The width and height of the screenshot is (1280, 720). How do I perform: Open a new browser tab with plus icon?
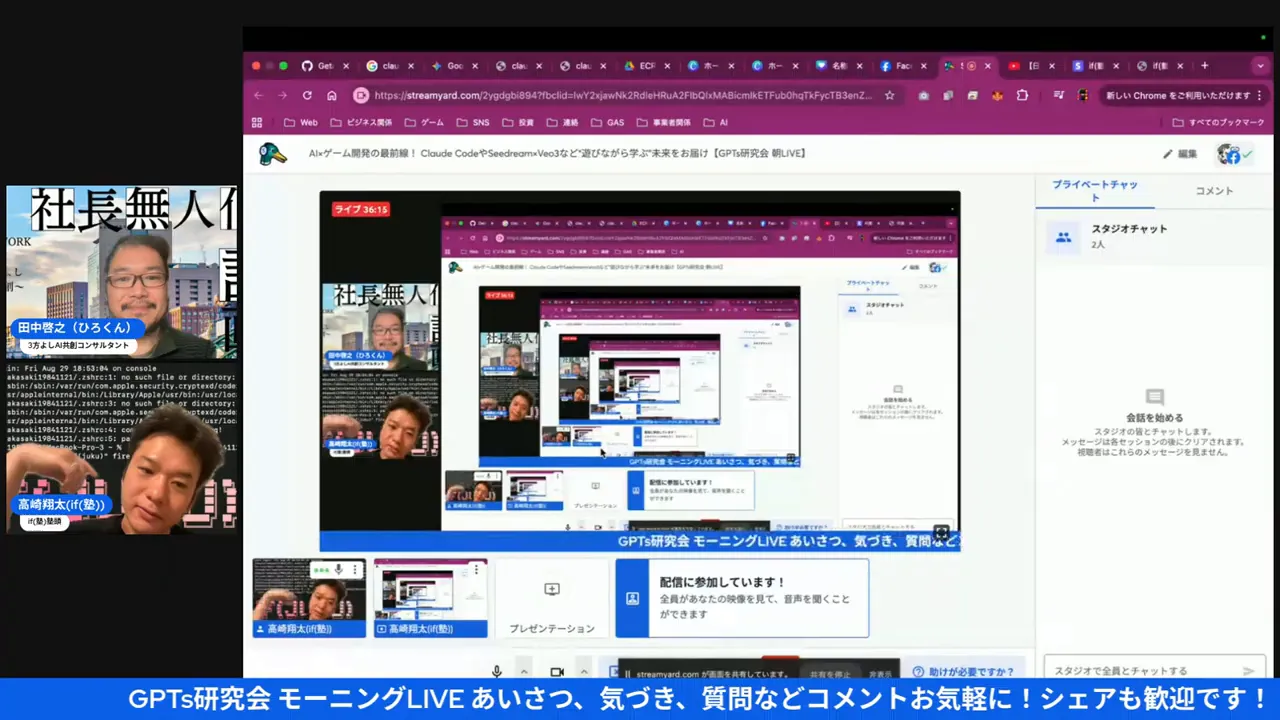pyautogui.click(x=1204, y=66)
